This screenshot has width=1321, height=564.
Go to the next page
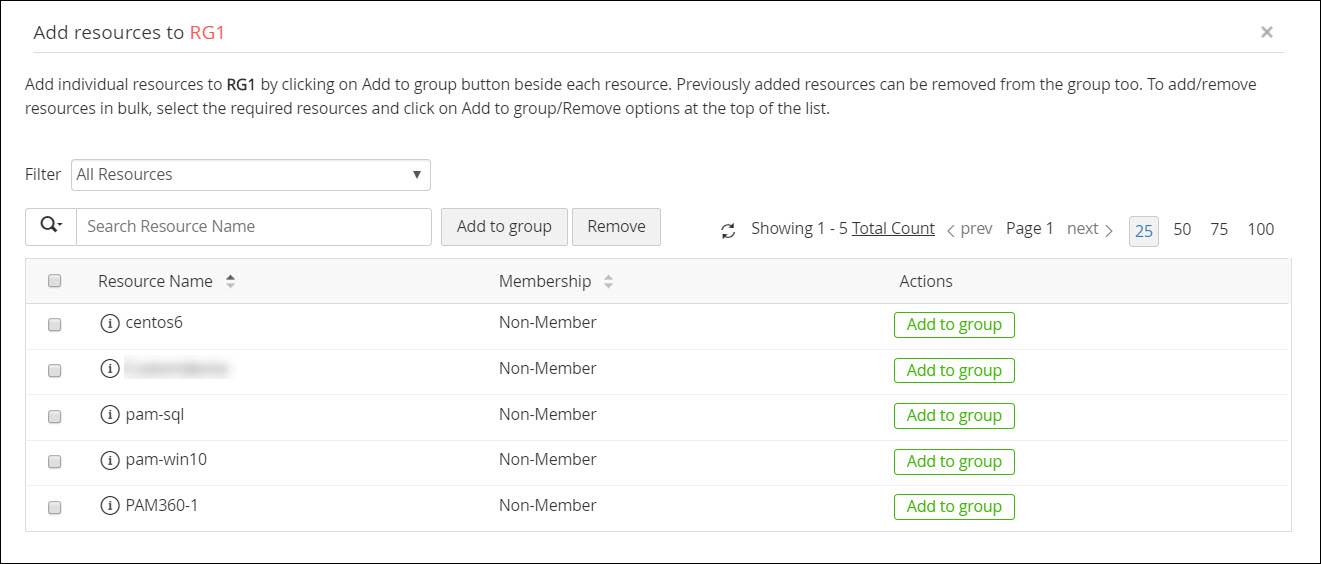1090,229
